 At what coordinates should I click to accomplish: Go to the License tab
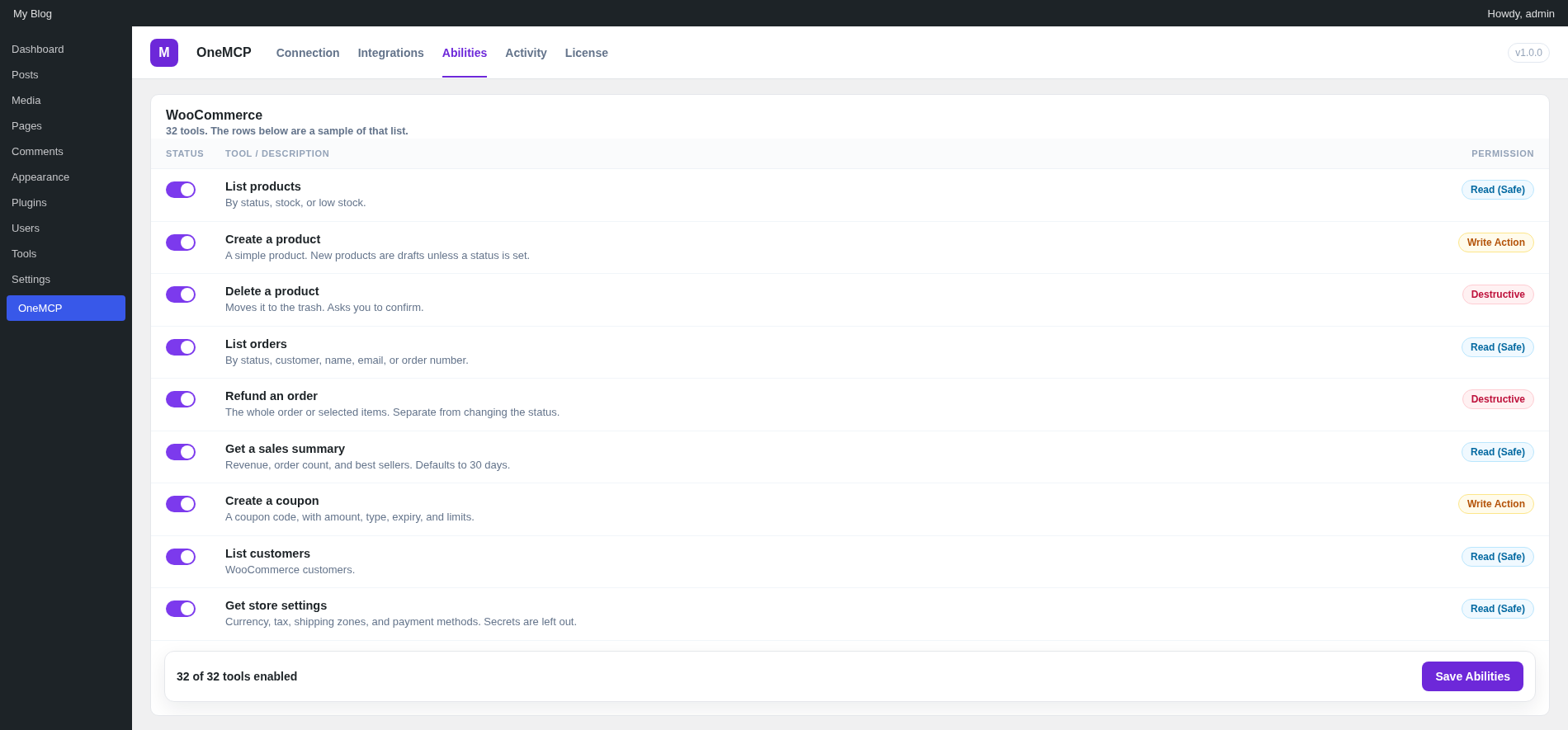pos(587,53)
